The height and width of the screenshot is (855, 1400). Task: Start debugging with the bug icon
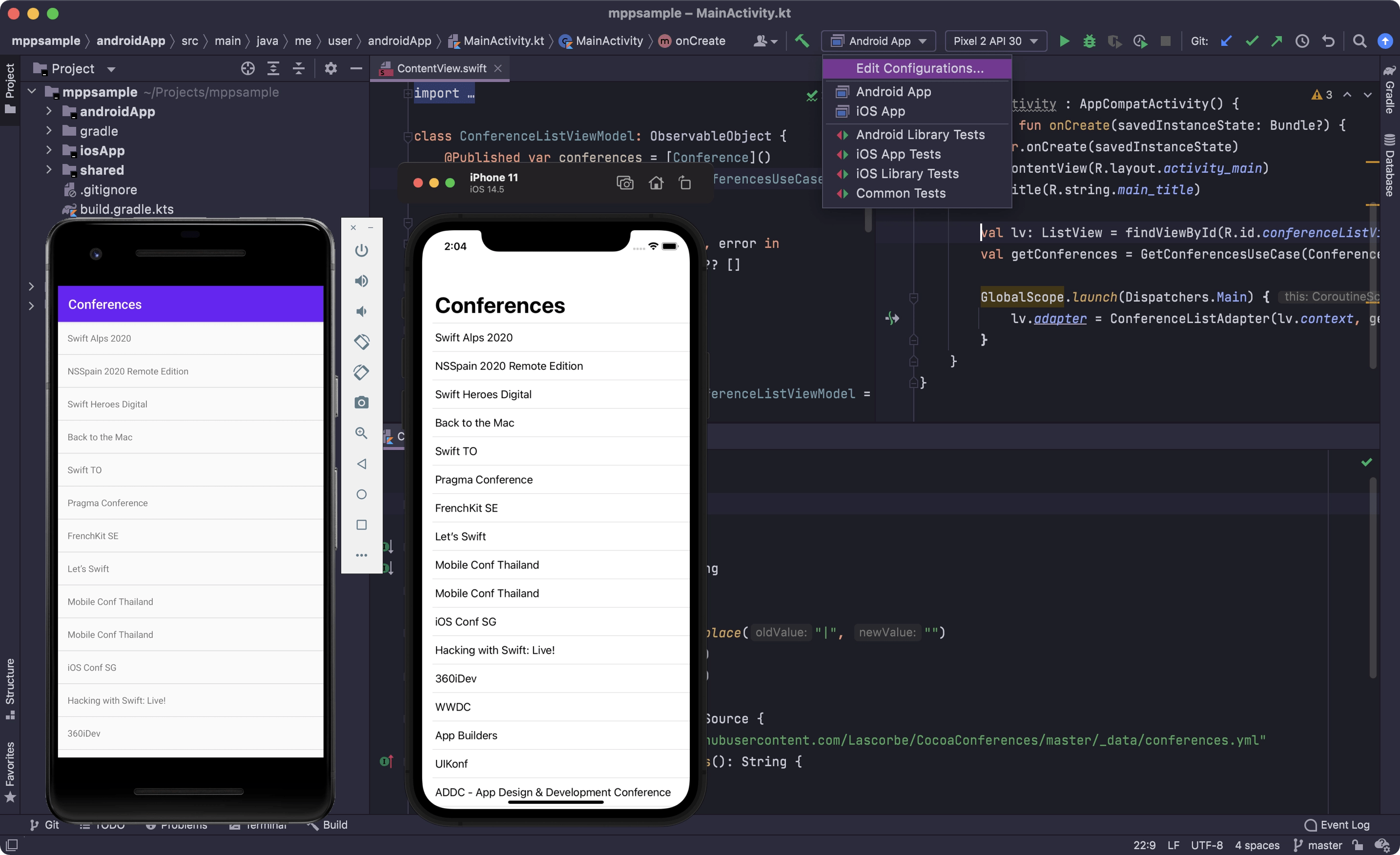click(1089, 41)
